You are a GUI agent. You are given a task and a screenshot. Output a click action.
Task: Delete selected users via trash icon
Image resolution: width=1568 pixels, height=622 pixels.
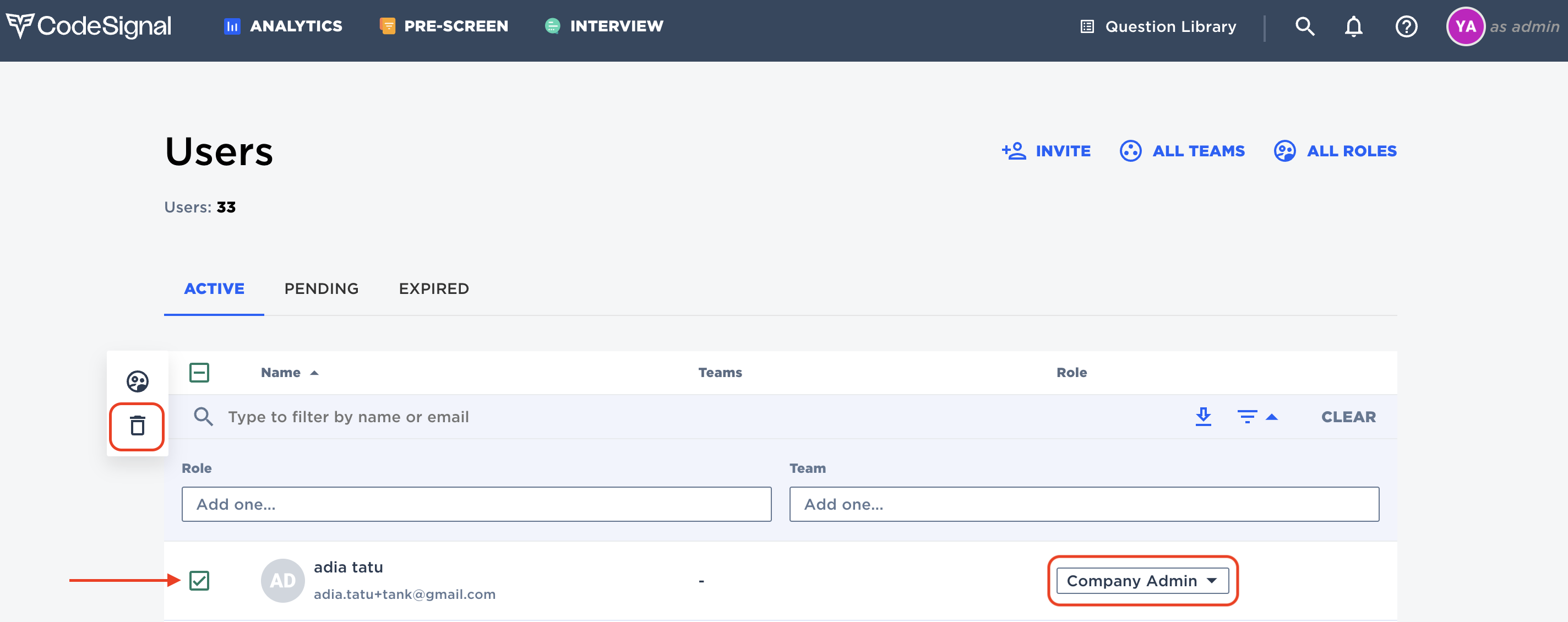[137, 427]
